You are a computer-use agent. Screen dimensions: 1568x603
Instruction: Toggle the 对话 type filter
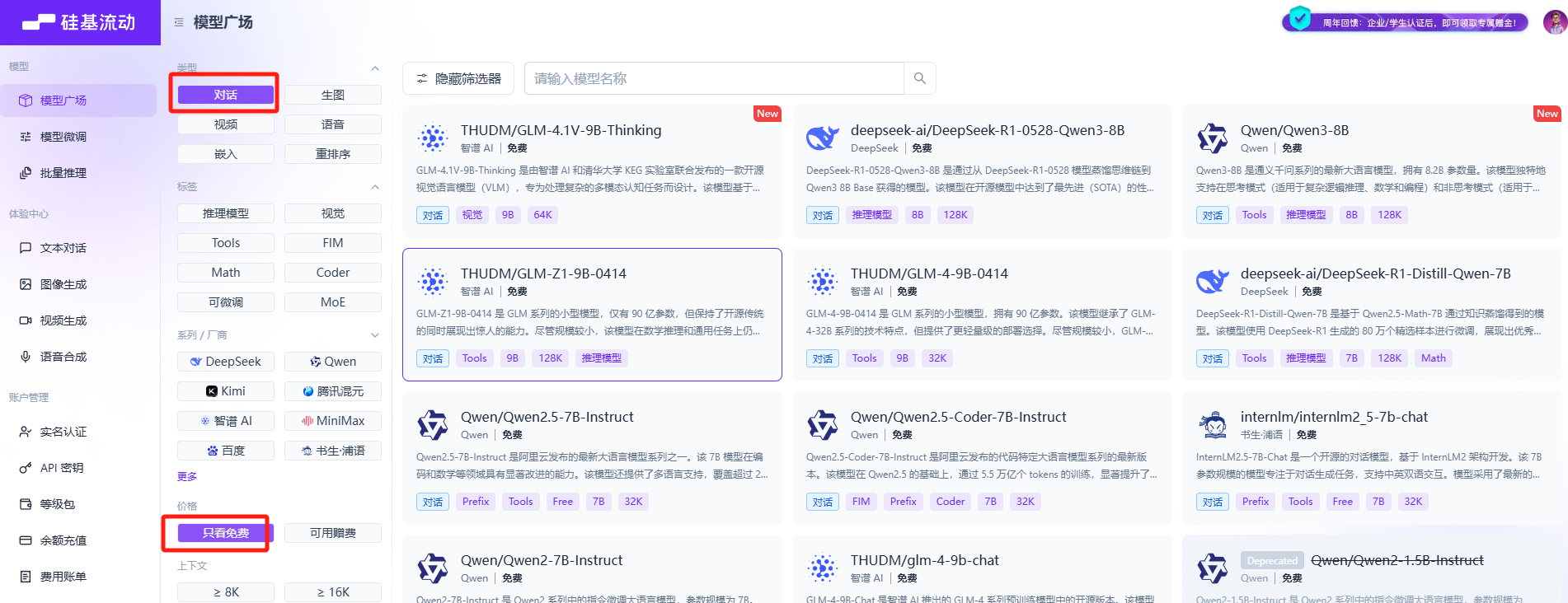(x=226, y=95)
